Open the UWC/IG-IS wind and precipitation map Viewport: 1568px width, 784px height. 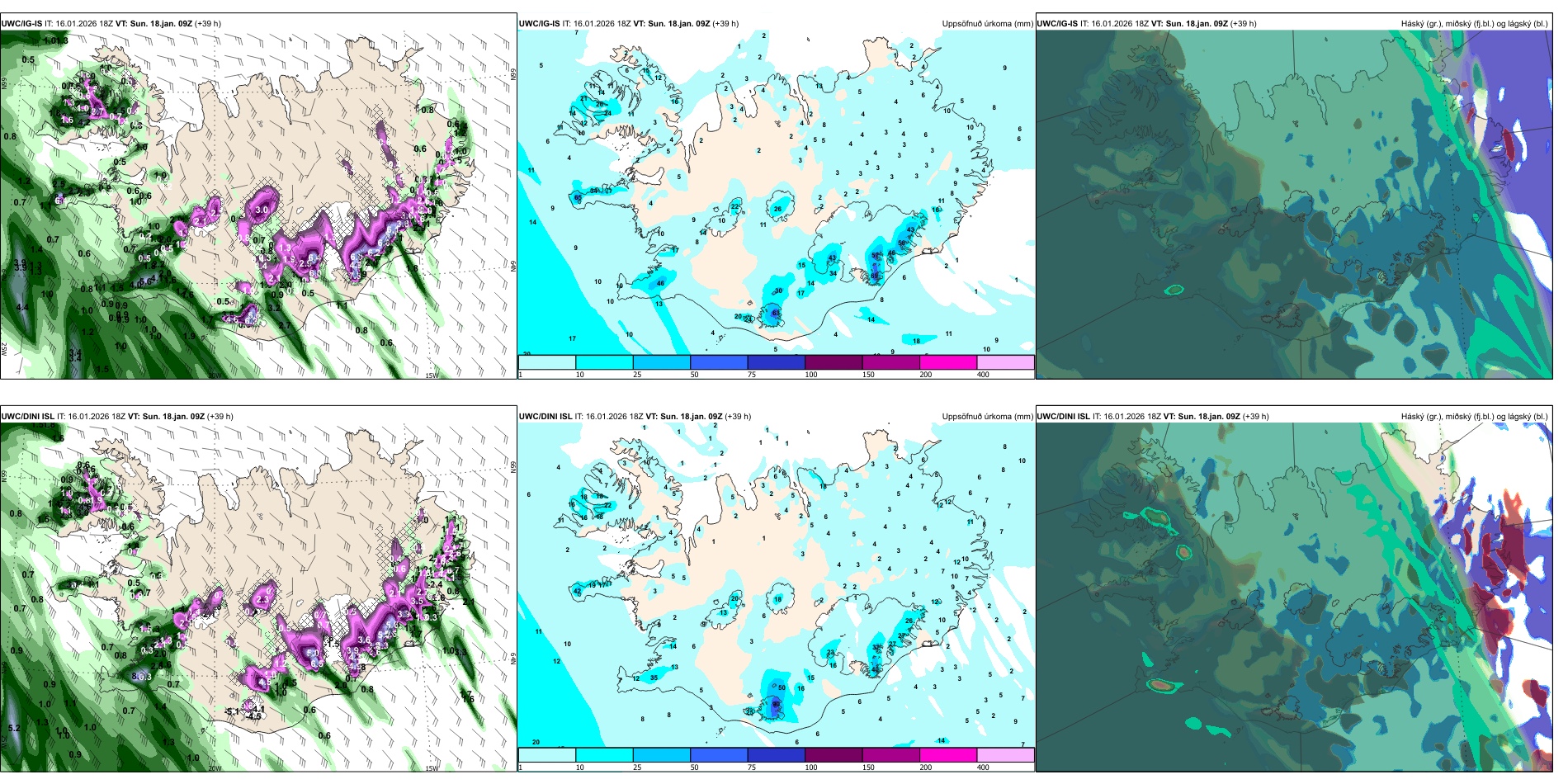(x=258, y=205)
